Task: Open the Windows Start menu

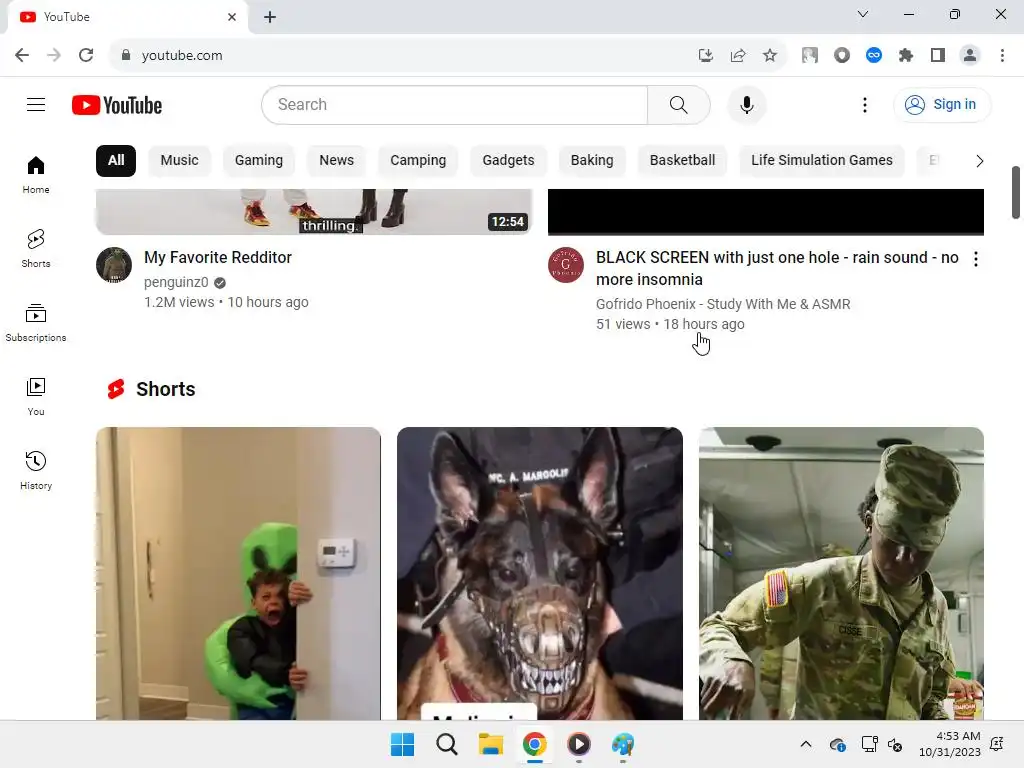Action: click(402, 744)
